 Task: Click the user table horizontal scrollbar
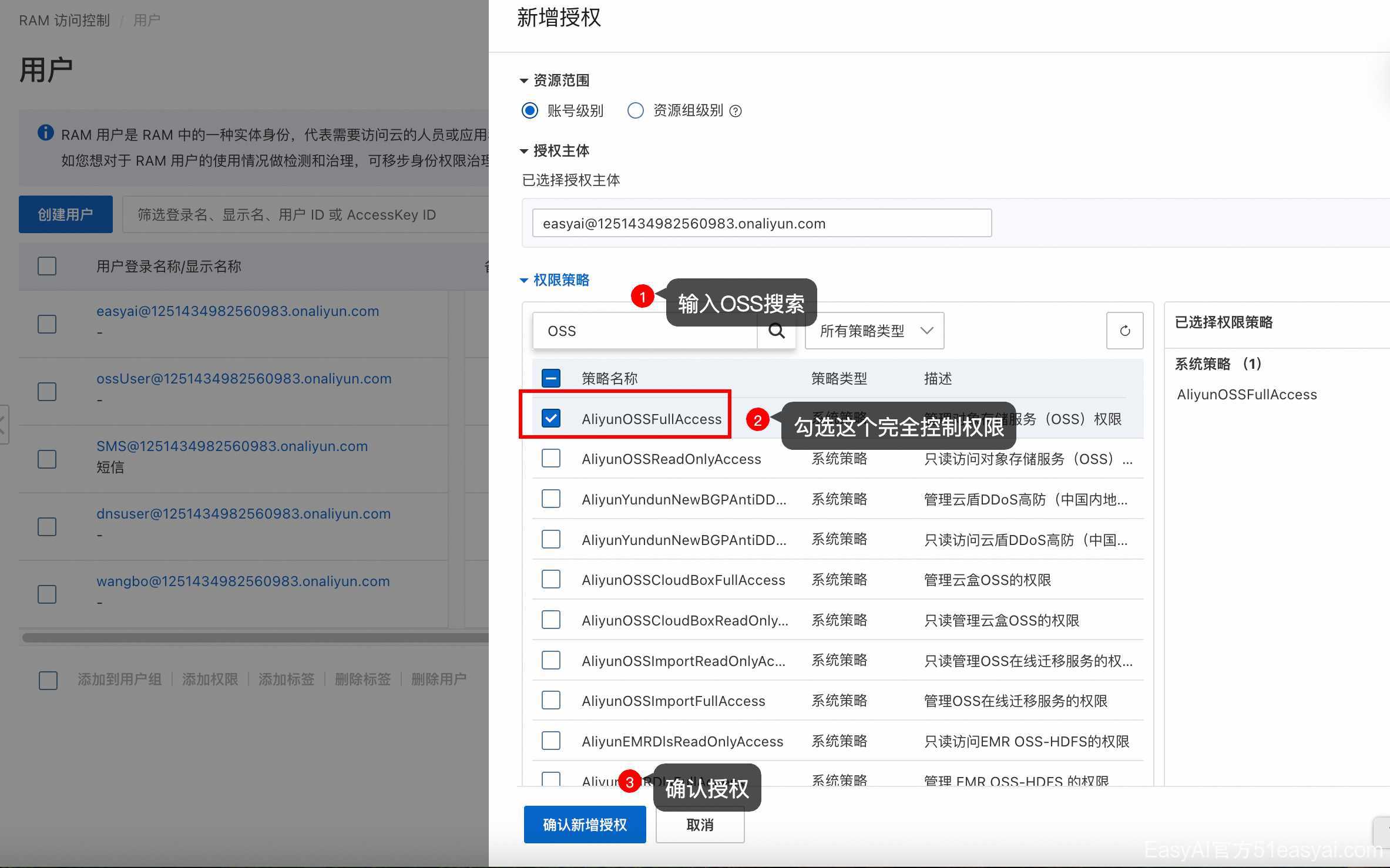point(256,637)
